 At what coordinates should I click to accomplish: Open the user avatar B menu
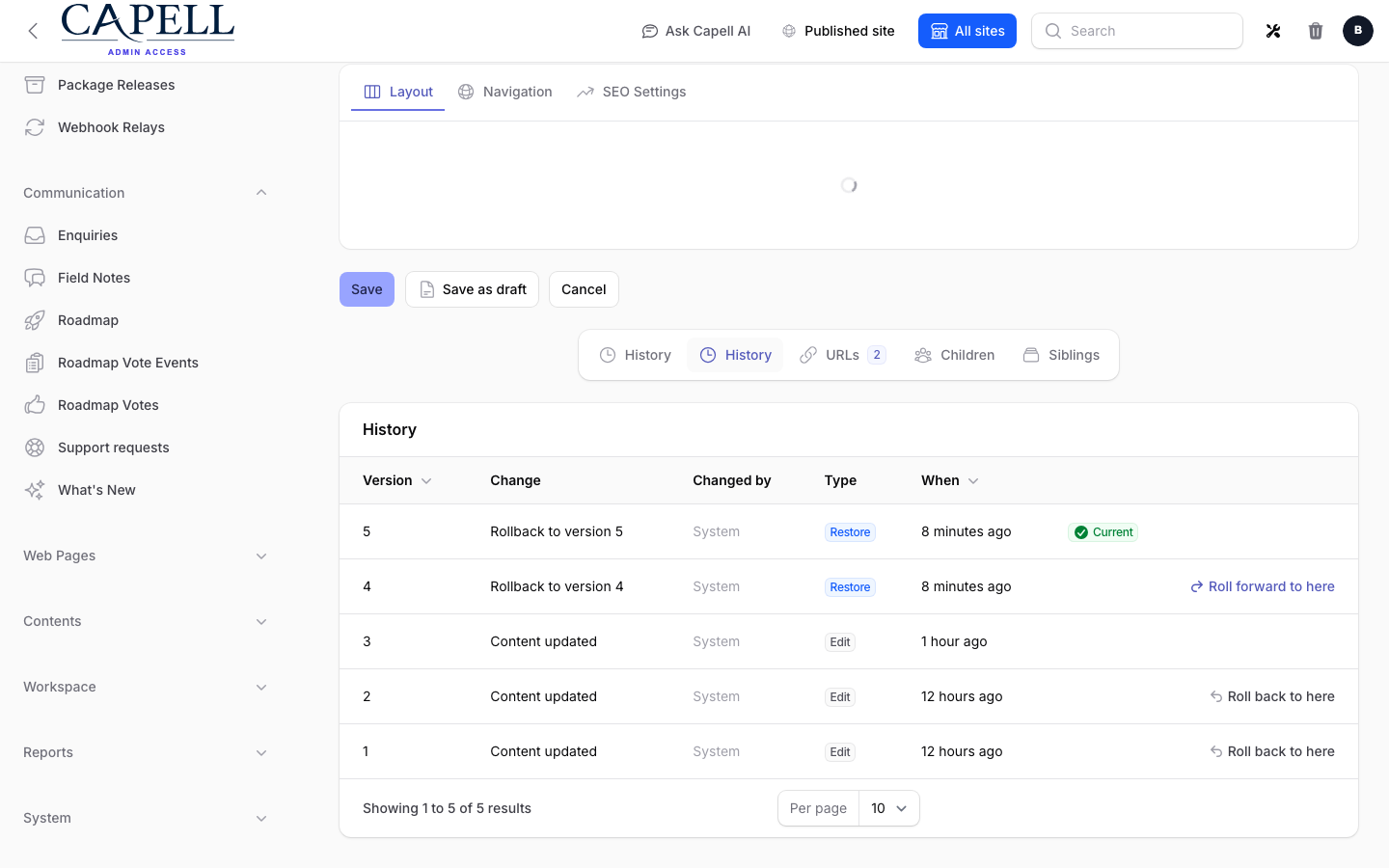(1358, 31)
